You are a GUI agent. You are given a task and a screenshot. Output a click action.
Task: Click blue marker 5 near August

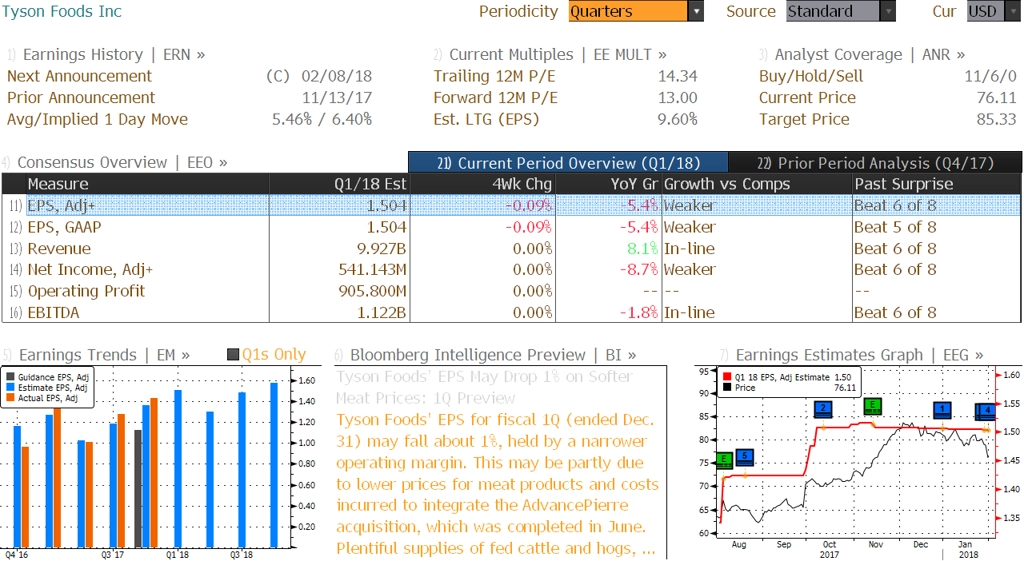click(745, 457)
